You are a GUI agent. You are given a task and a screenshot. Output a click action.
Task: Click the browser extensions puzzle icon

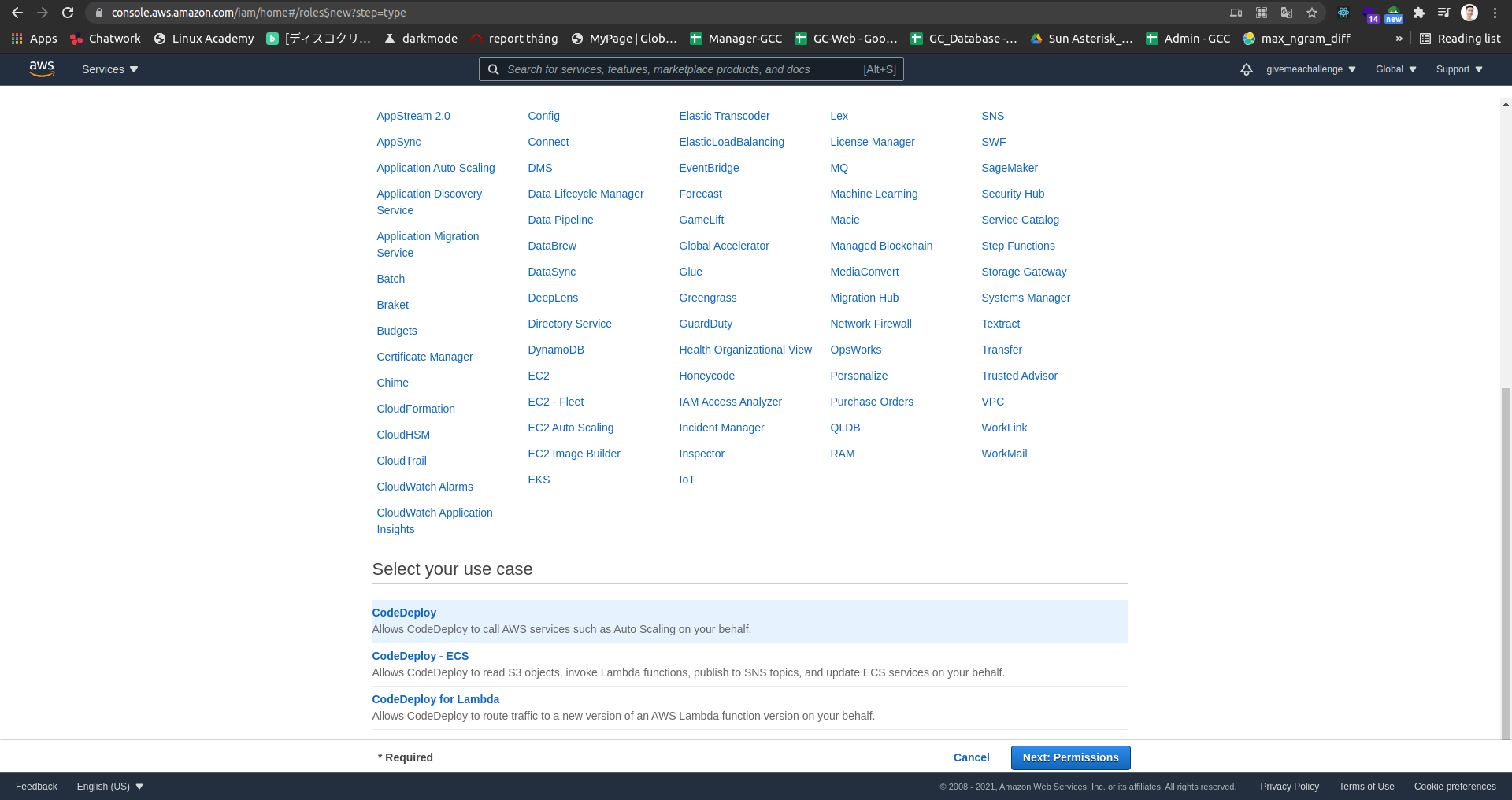tap(1420, 13)
